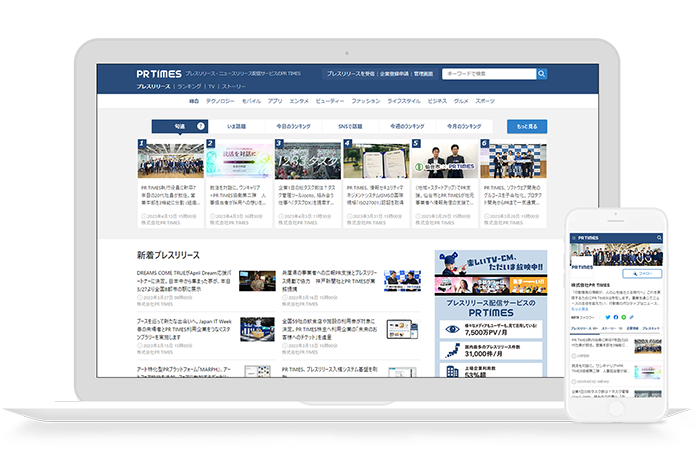Select the ビジネス category
The image size is (700, 467).
click(x=437, y=101)
